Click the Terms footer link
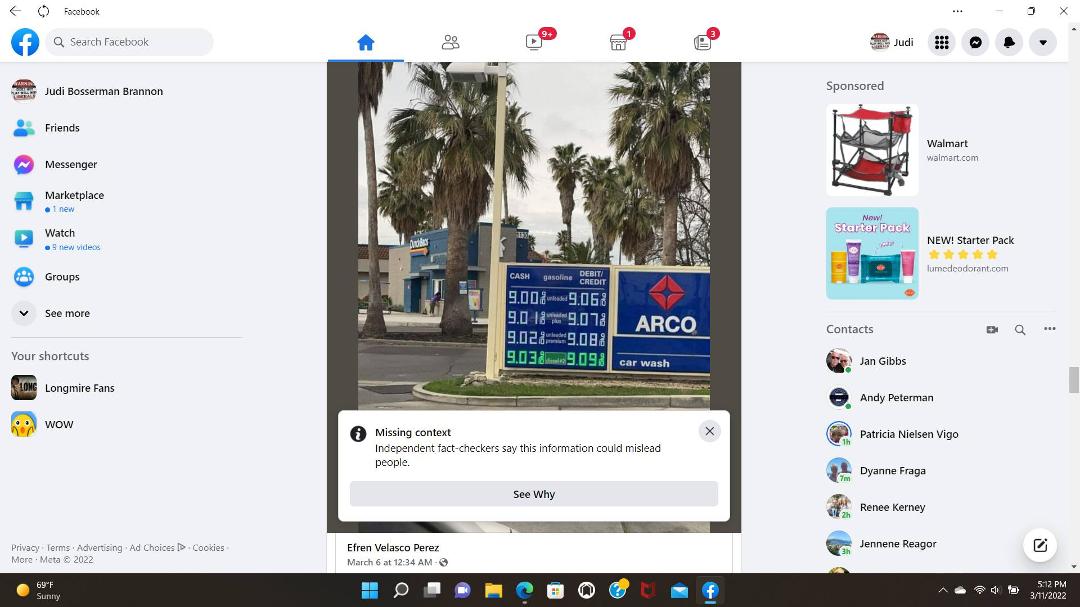 [58, 548]
